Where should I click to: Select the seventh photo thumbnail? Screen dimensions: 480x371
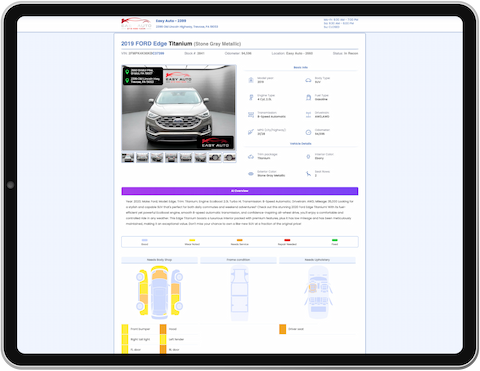(x=215, y=157)
